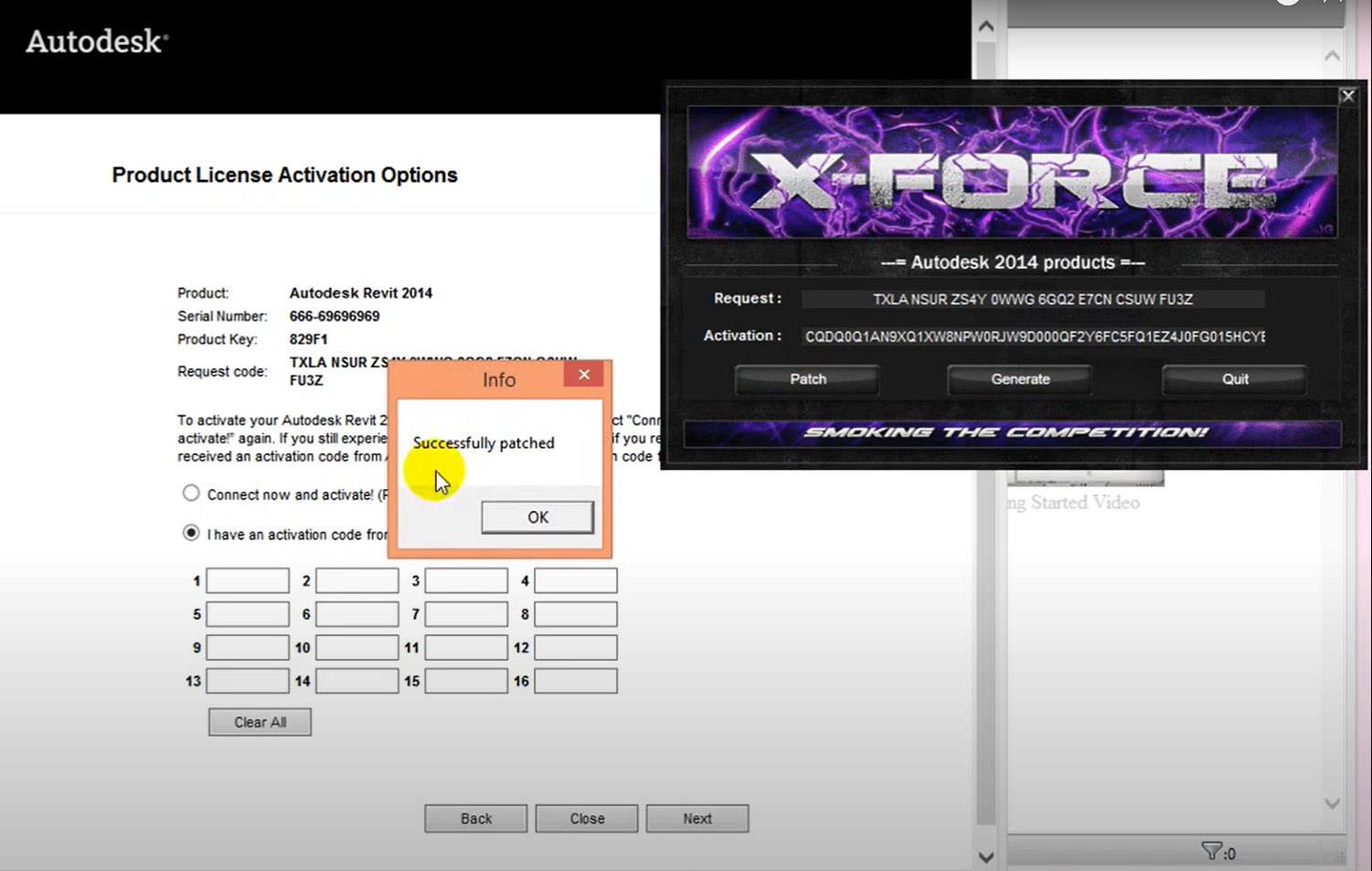Image resolution: width=1372 pixels, height=871 pixels.
Task: Go Back in the activation wizard
Action: click(475, 818)
